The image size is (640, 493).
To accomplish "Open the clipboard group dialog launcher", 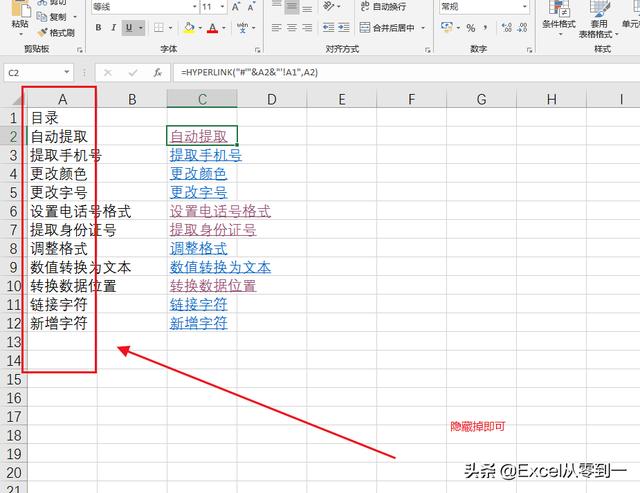I will tap(80, 50).
